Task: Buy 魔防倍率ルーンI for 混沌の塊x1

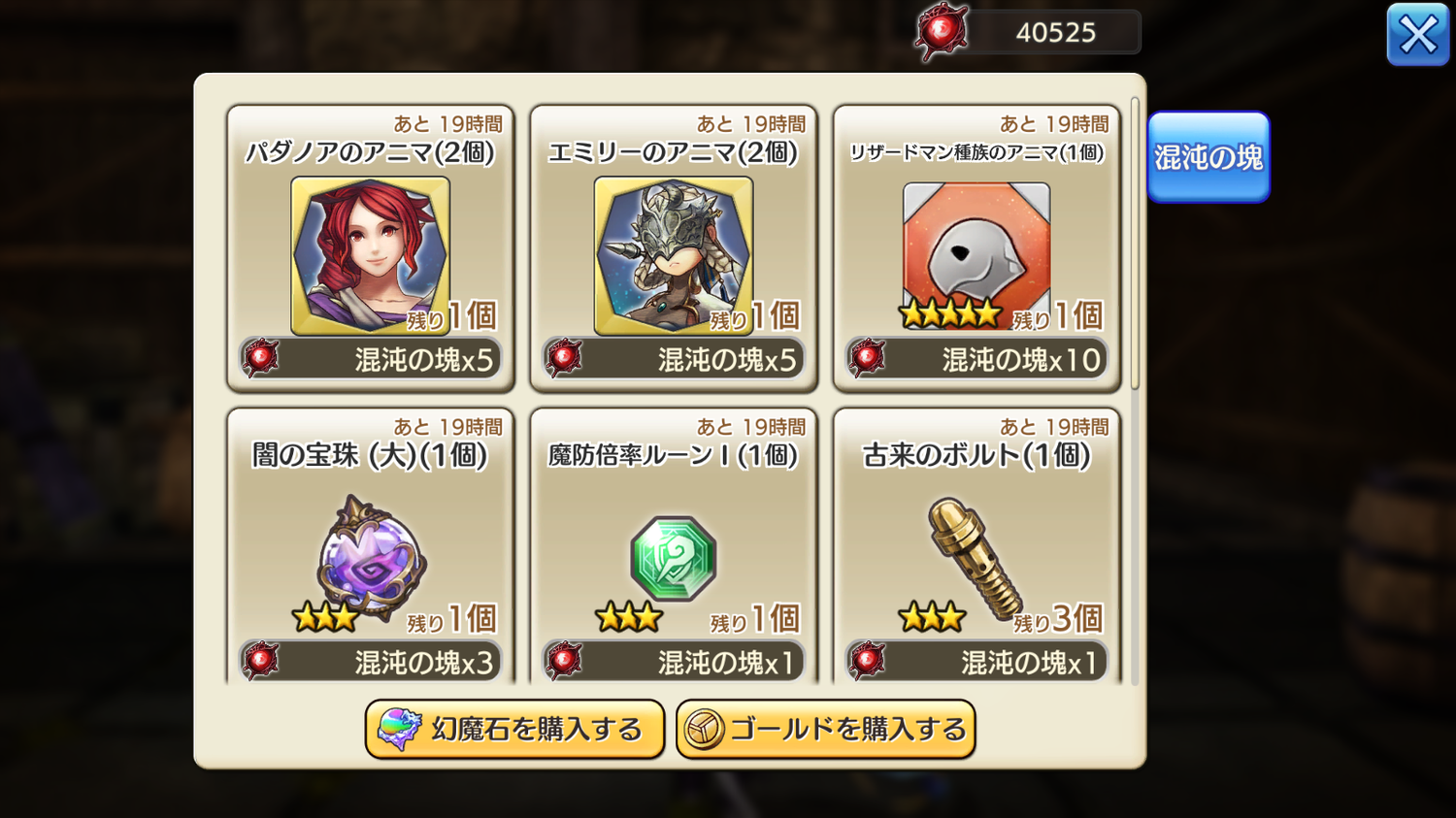Action: (674, 662)
